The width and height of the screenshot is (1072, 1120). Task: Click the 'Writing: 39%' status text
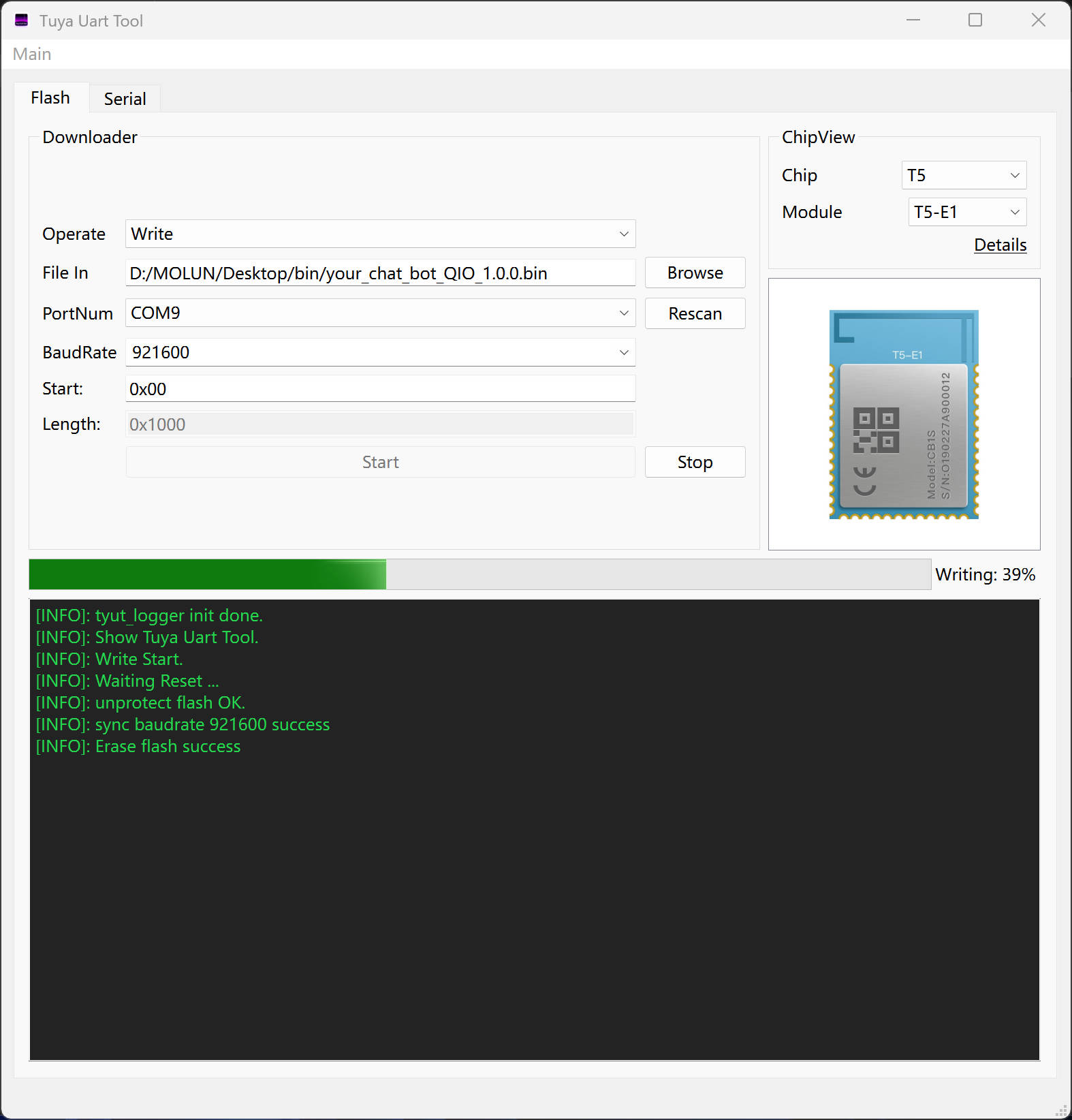pos(986,574)
